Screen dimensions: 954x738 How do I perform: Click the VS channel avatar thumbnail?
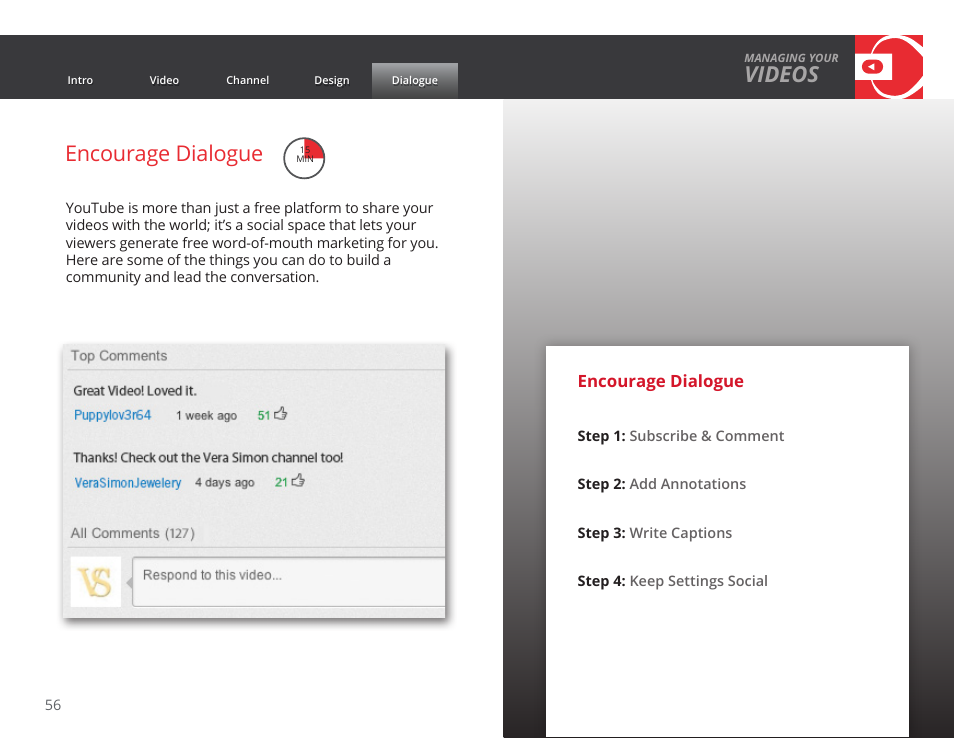point(96,581)
